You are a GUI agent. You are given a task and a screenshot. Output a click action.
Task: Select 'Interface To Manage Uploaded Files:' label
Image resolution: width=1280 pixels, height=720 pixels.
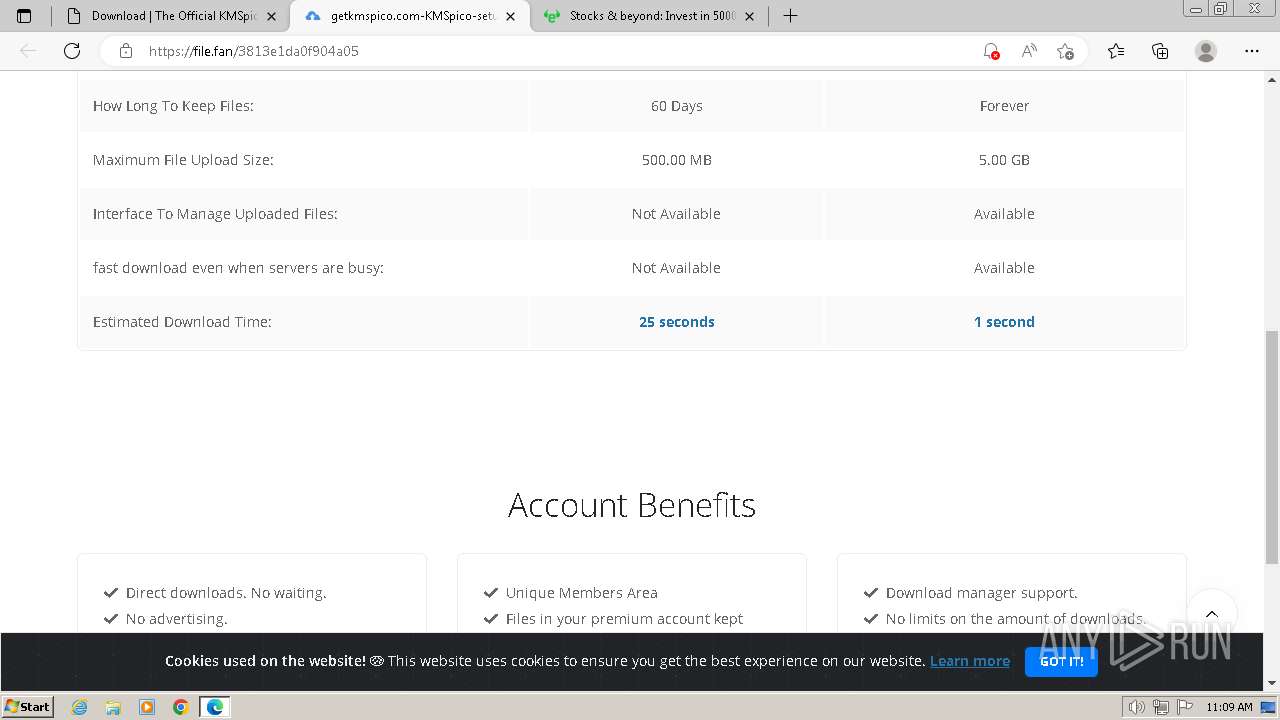point(215,214)
